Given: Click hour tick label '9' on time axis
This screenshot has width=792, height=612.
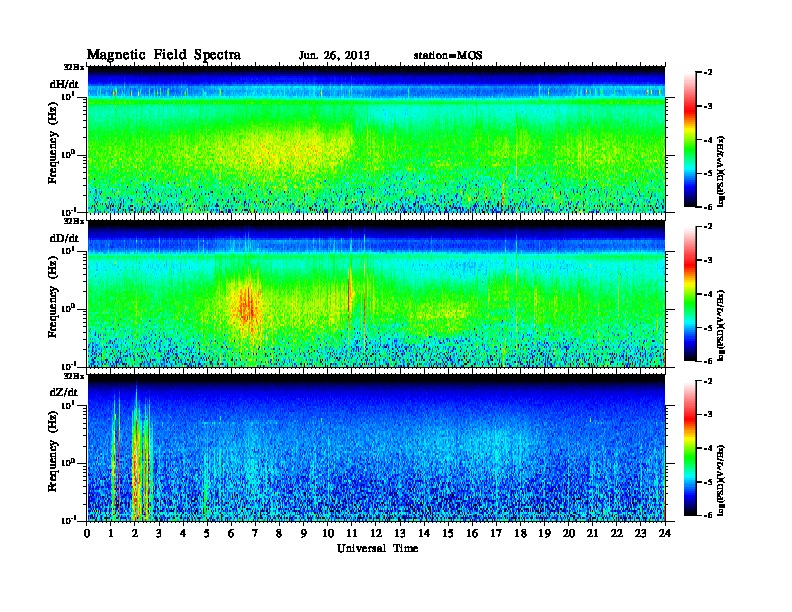Looking at the screenshot, I should pyautogui.click(x=304, y=534).
